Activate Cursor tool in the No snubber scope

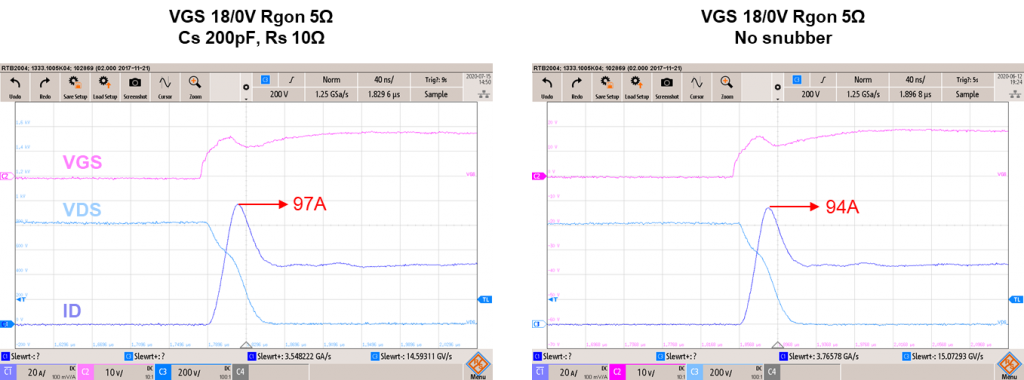pyautogui.click(x=696, y=87)
